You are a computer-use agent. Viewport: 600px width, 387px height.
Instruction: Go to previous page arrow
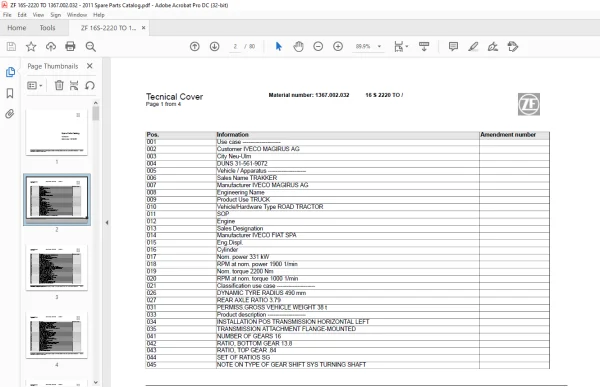click(195, 47)
